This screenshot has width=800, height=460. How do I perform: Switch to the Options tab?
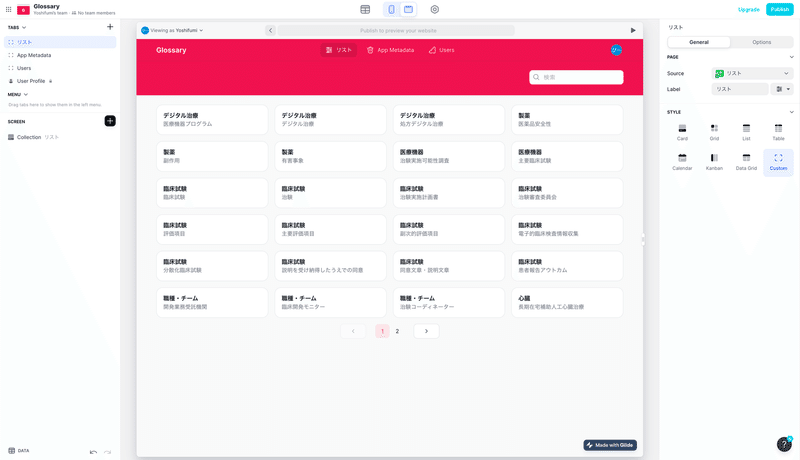762,42
